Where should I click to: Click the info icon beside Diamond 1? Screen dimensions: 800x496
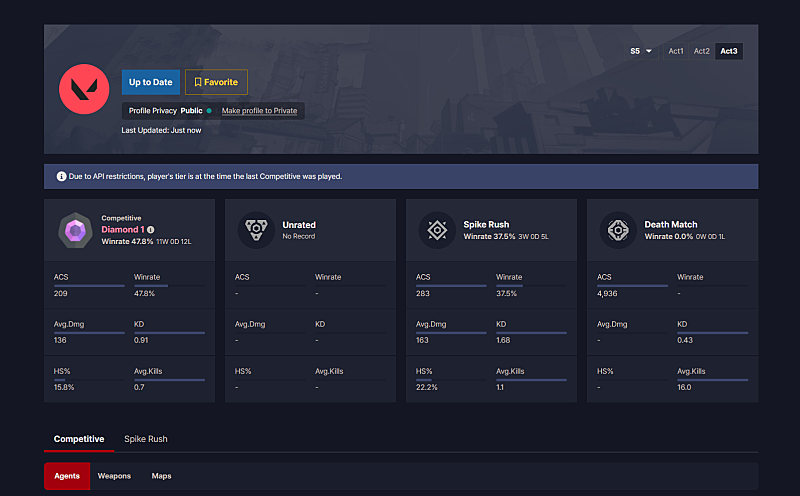pos(151,230)
